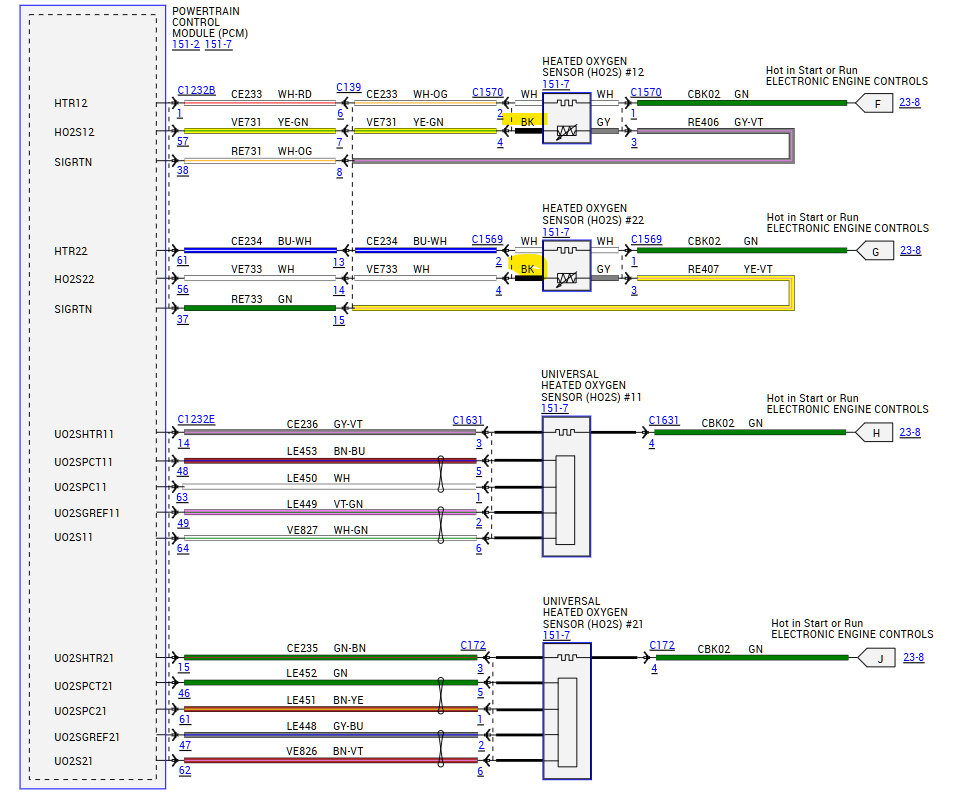Select the H off-page connector symbol
The image size is (955, 802).
pyautogui.click(x=874, y=433)
